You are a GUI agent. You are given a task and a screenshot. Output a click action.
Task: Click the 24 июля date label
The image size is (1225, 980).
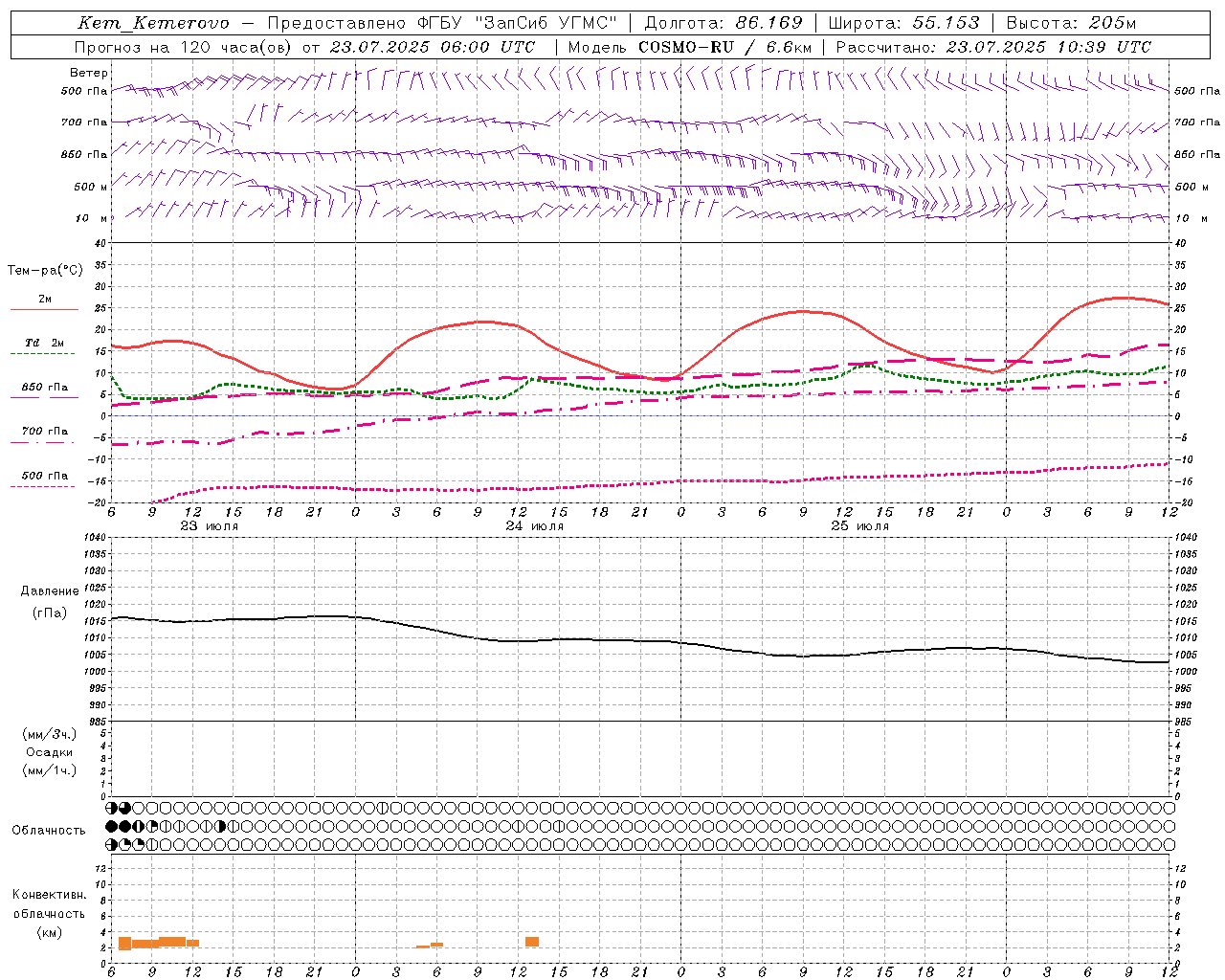534,526
